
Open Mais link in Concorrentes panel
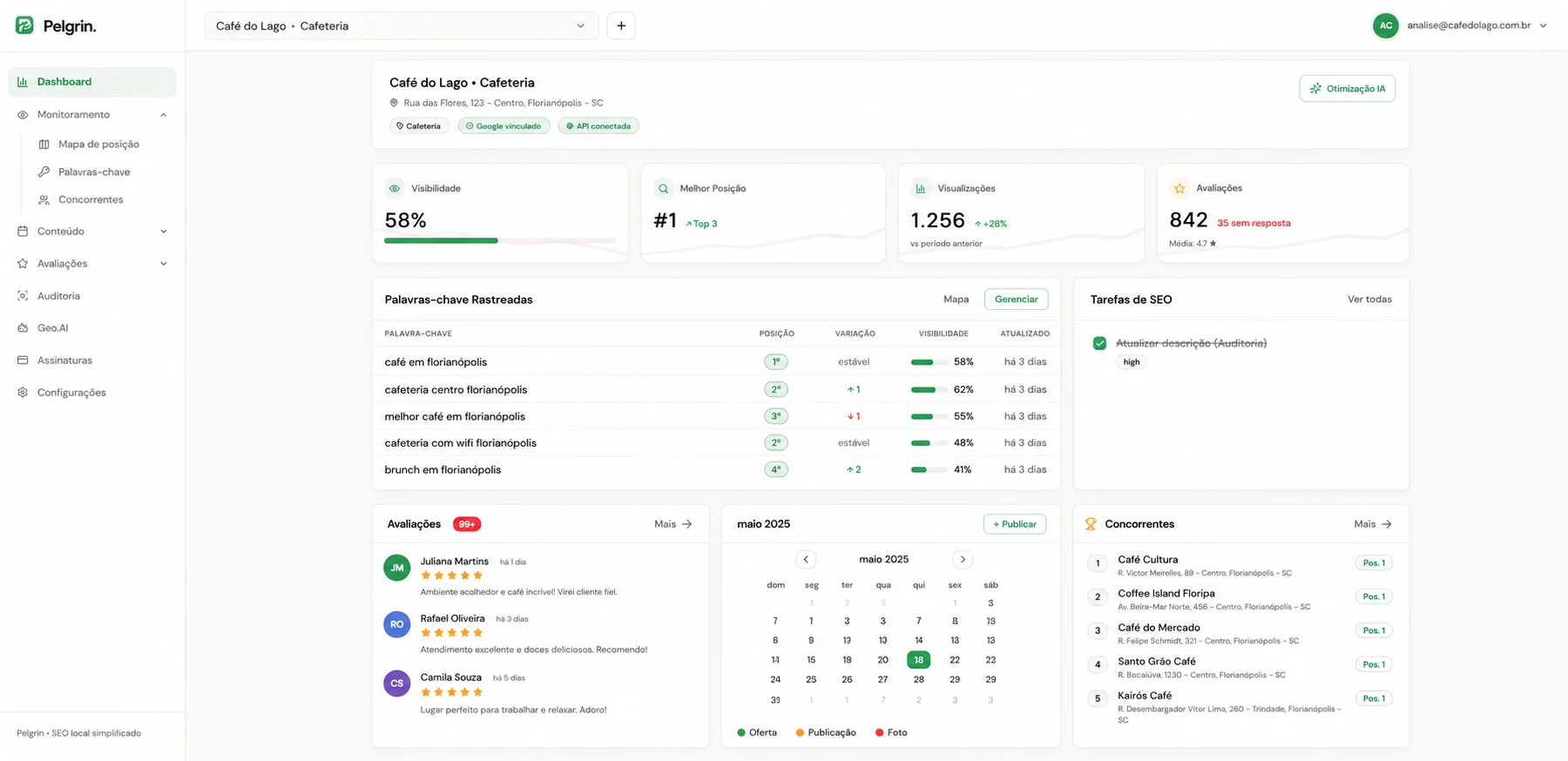[x=1373, y=524]
